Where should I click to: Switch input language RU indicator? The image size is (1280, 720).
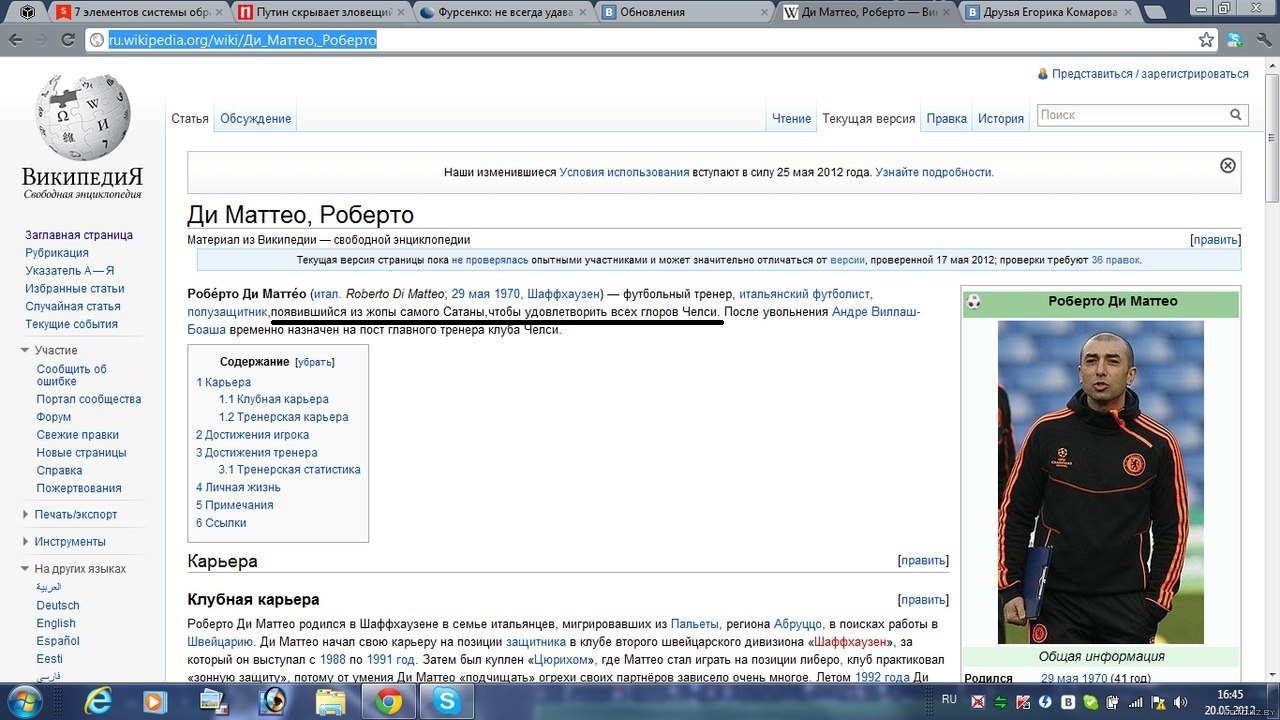pyautogui.click(x=949, y=701)
